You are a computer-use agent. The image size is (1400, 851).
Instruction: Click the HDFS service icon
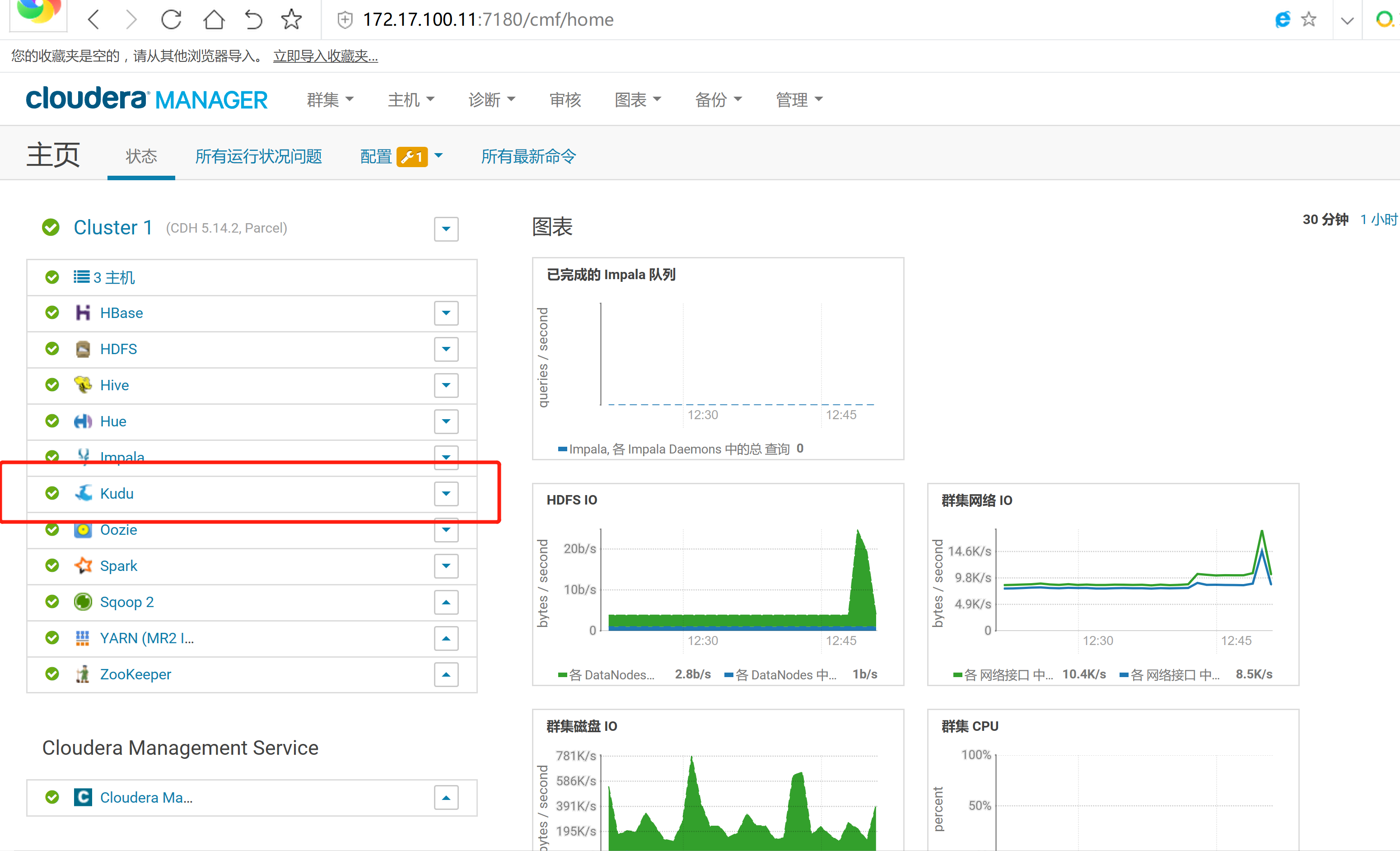tap(83, 349)
